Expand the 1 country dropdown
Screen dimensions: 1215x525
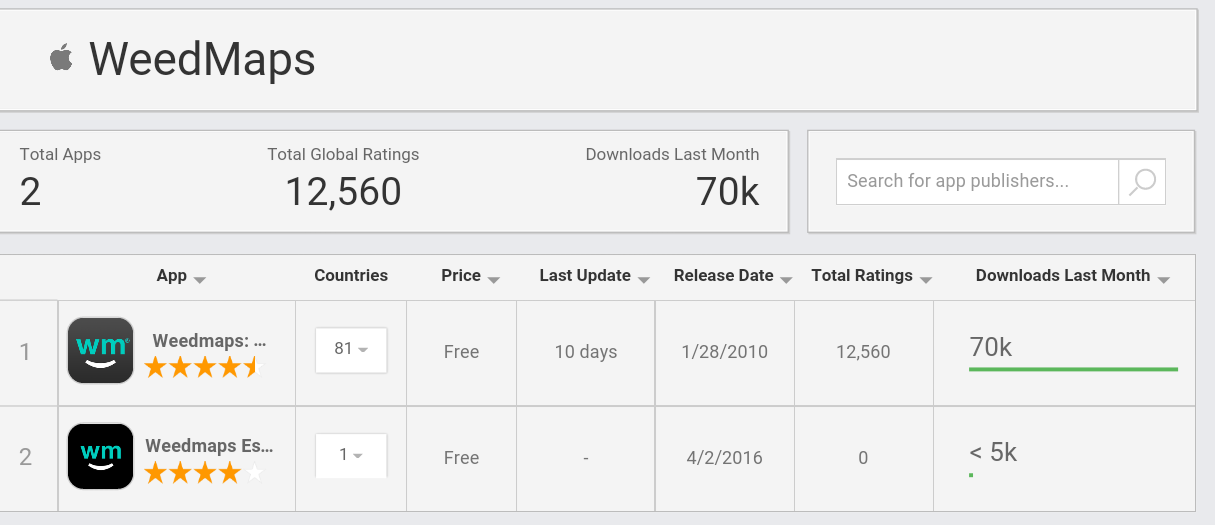coord(351,456)
